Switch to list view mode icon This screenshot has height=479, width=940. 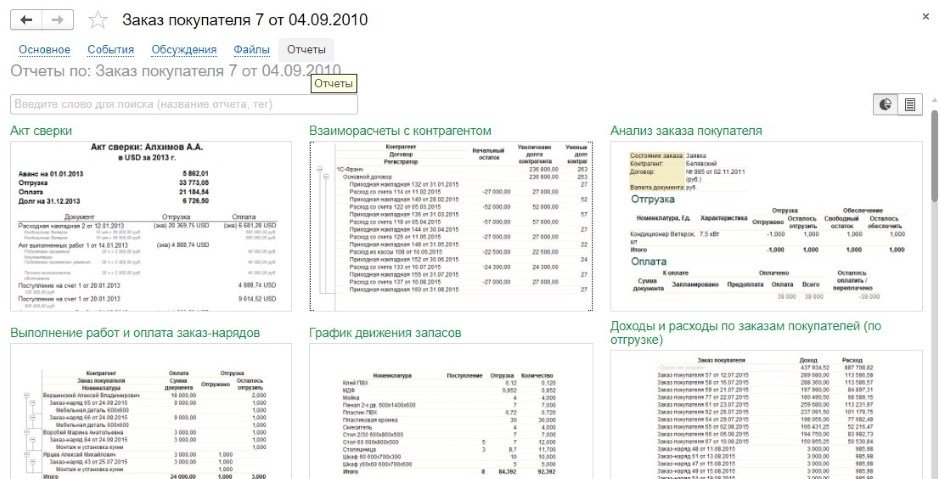click(x=910, y=104)
